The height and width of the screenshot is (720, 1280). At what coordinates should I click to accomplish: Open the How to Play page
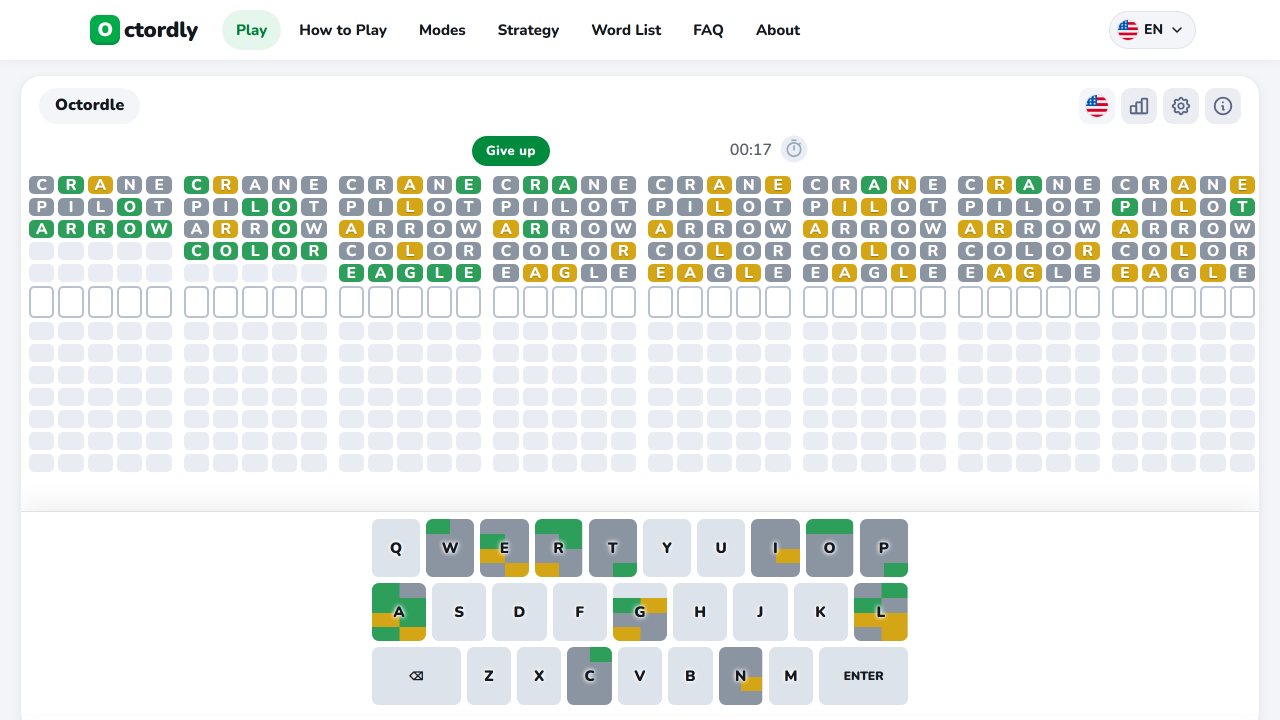343,30
